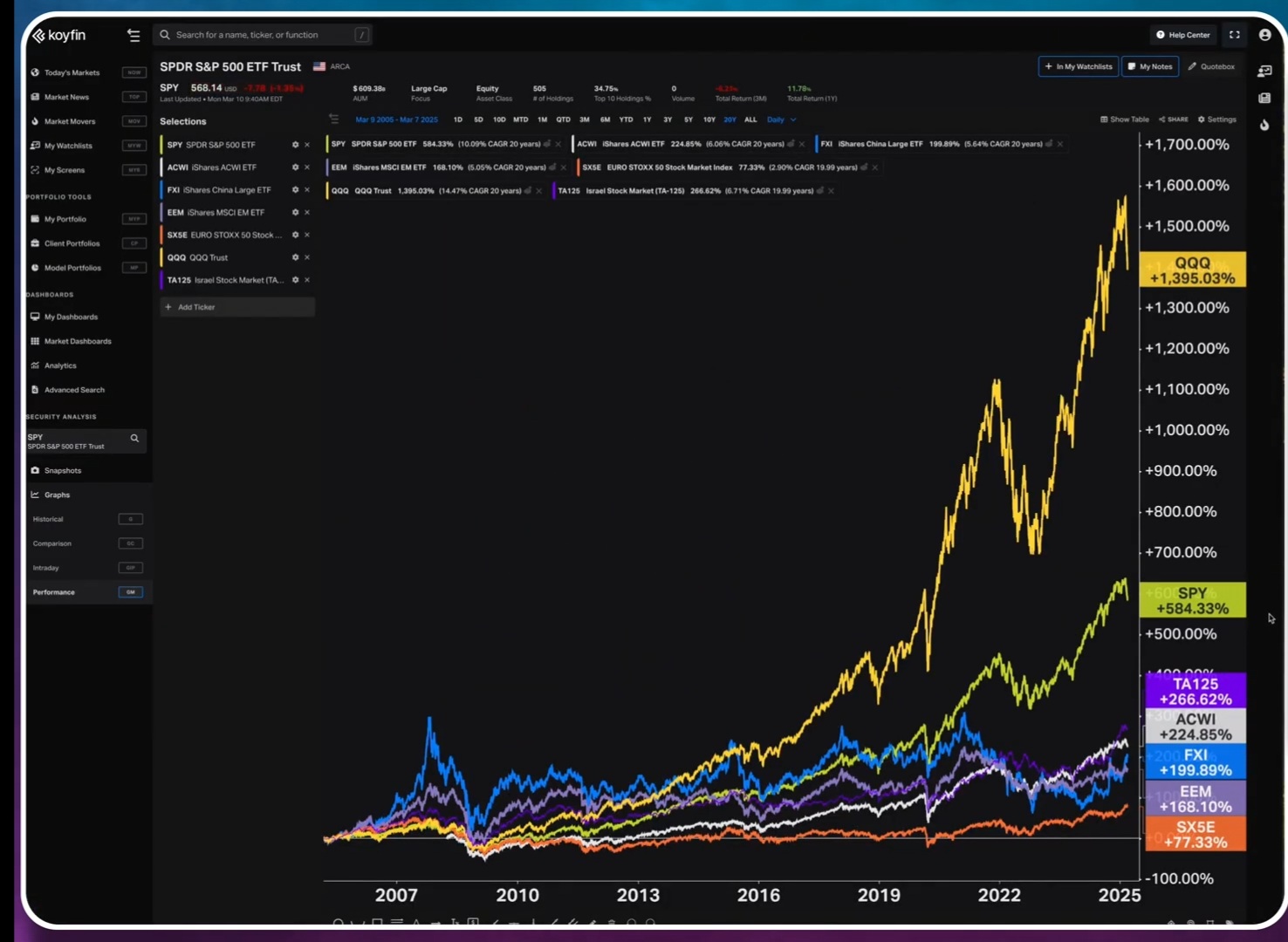Remove EEM from the Selections list
Viewport: 1288px width, 942px height.
(307, 213)
